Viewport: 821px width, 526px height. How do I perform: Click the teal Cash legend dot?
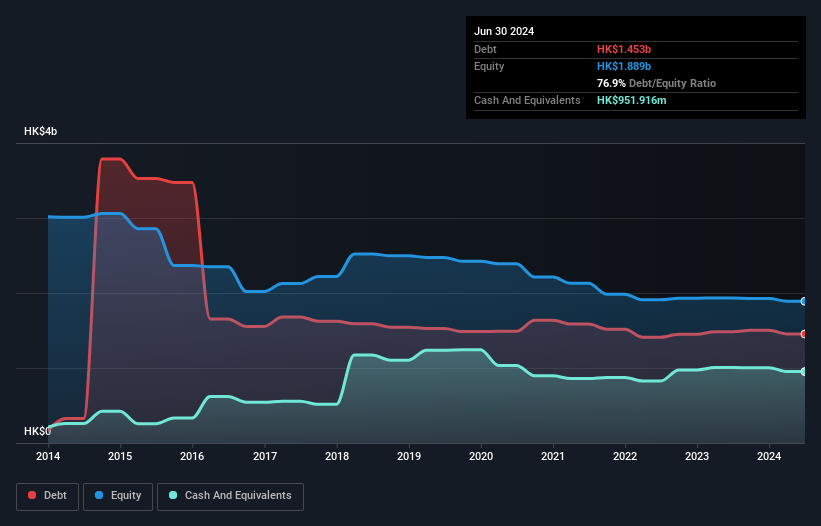pos(173,495)
